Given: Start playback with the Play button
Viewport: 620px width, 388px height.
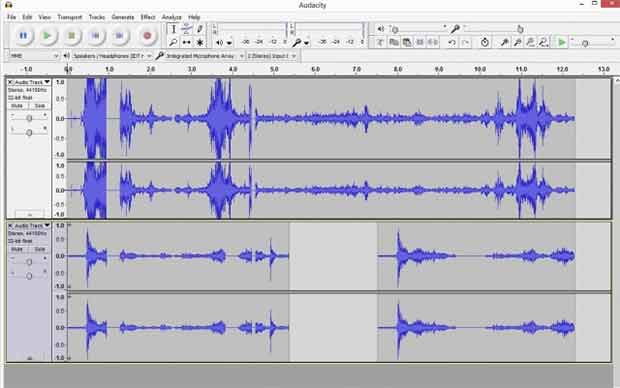Looking at the screenshot, I should click(x=47, y=36).
